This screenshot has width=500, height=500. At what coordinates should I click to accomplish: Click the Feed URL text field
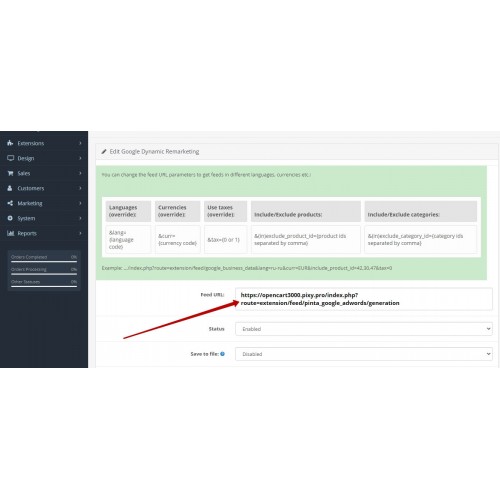pos(364,299)
